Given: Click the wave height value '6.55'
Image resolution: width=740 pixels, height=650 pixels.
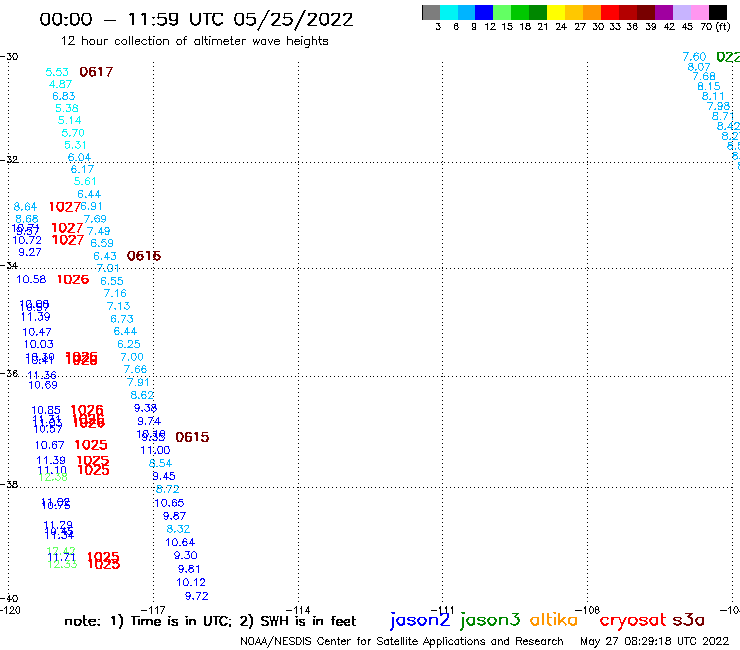Looking at the screenshot, I should click(x=112, y=281).
